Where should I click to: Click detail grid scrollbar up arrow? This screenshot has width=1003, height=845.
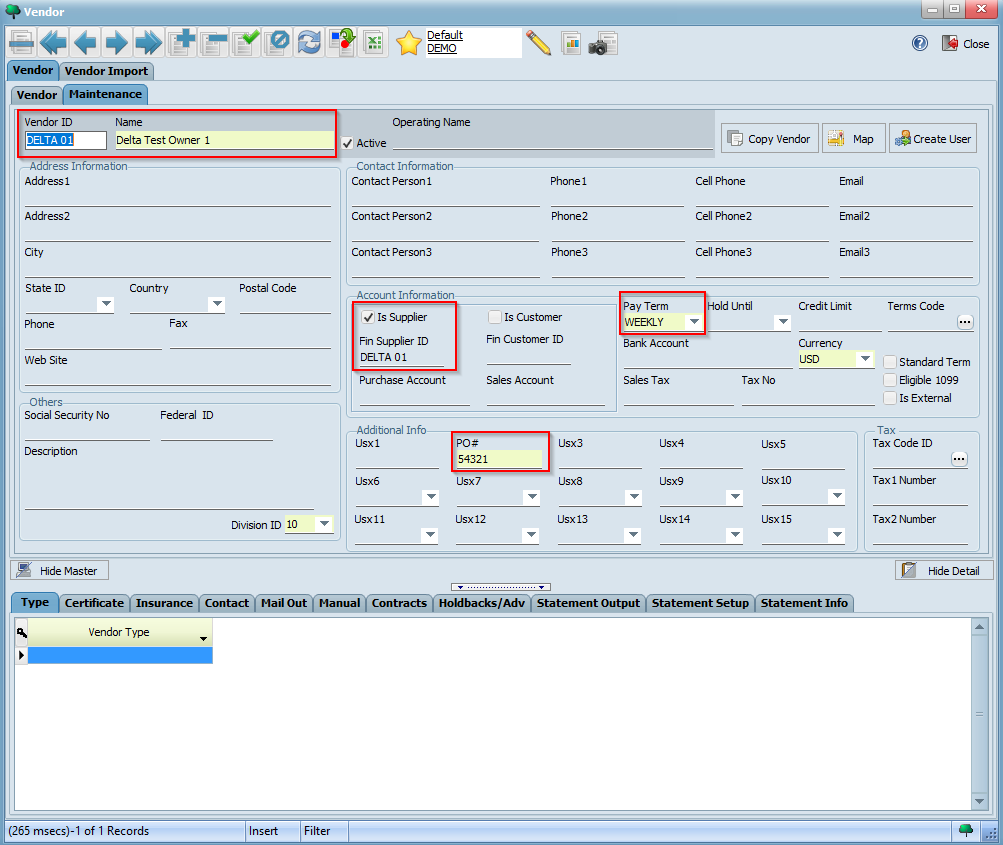[x=979, y=627]
